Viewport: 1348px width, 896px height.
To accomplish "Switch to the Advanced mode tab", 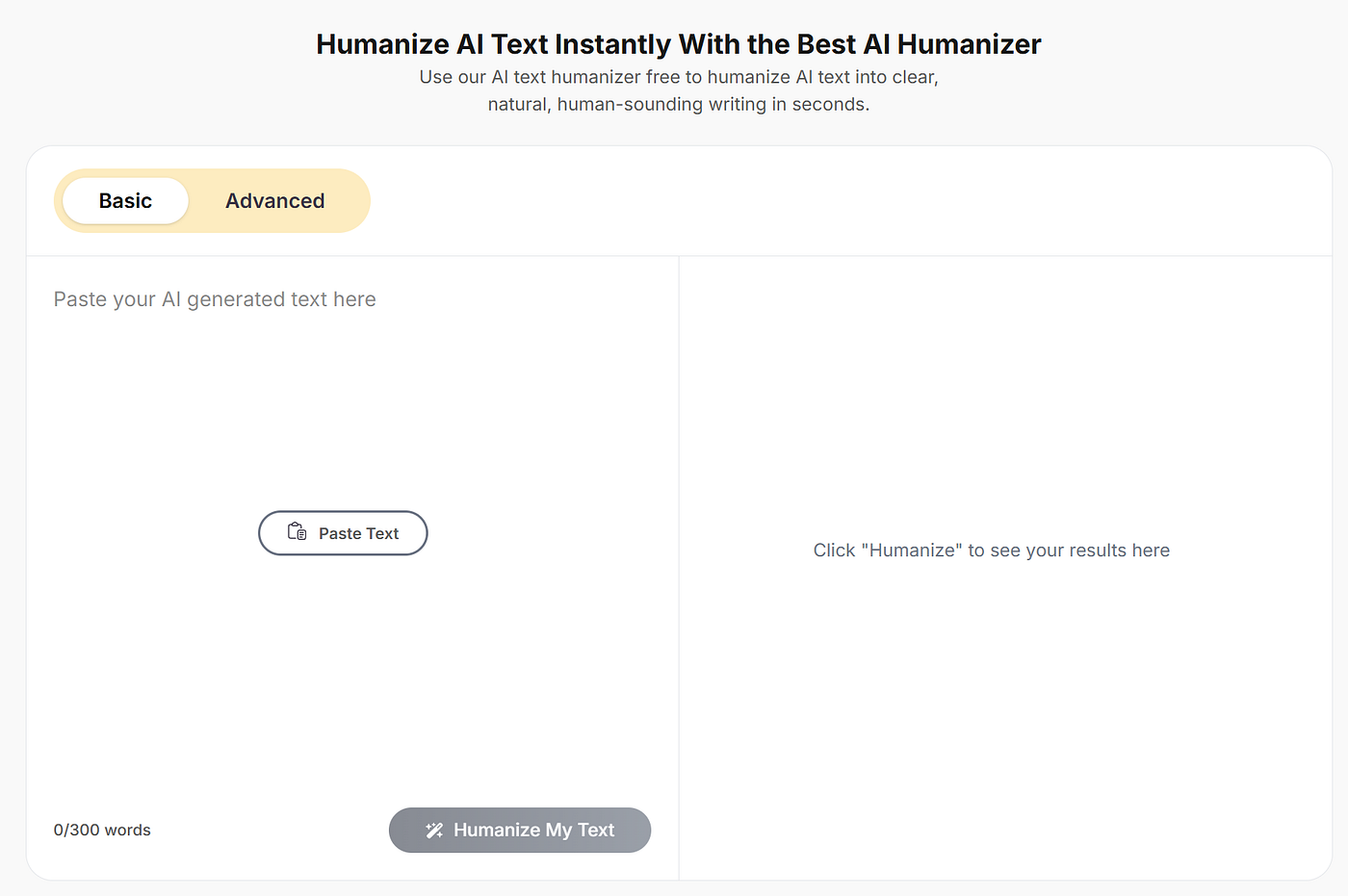I will (275, 201).
